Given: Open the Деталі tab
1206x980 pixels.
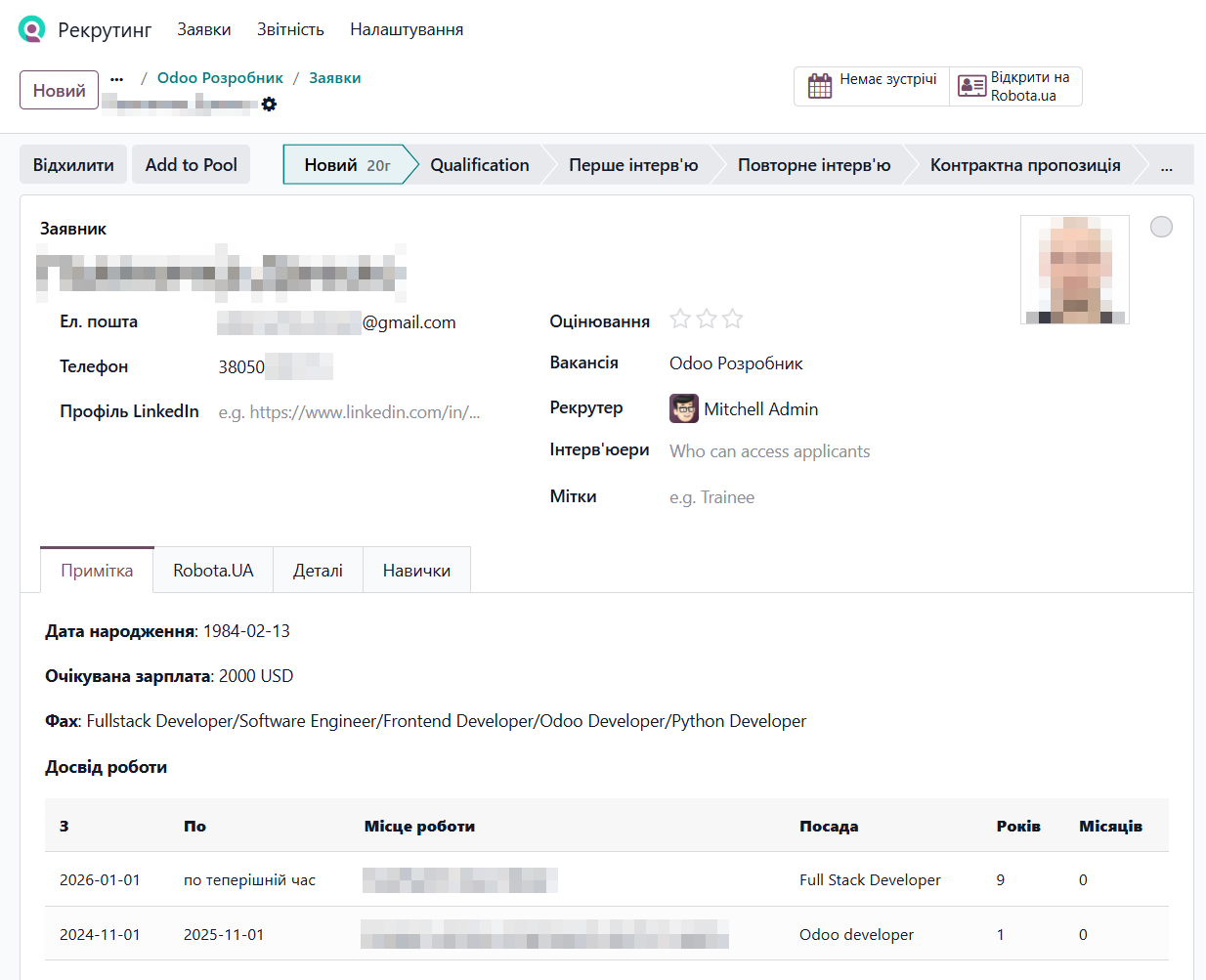Looking at the screenshot, I should coord(318,570).
